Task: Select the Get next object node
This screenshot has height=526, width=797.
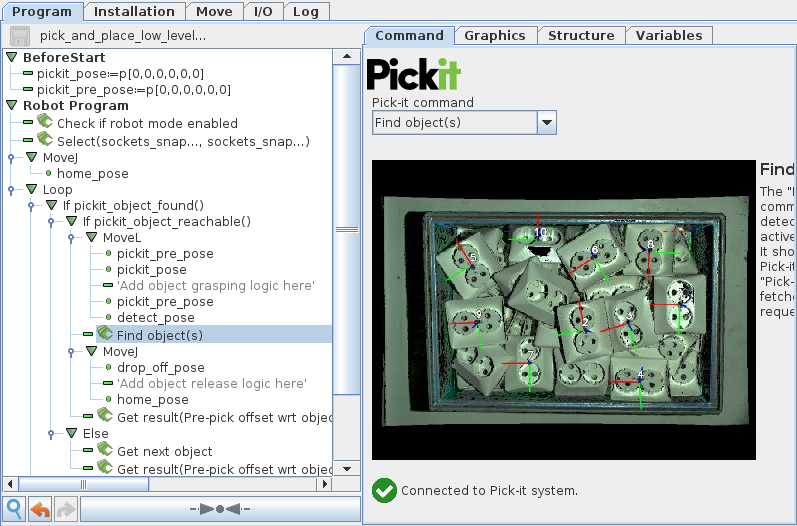Action: (x=165, y=451)
